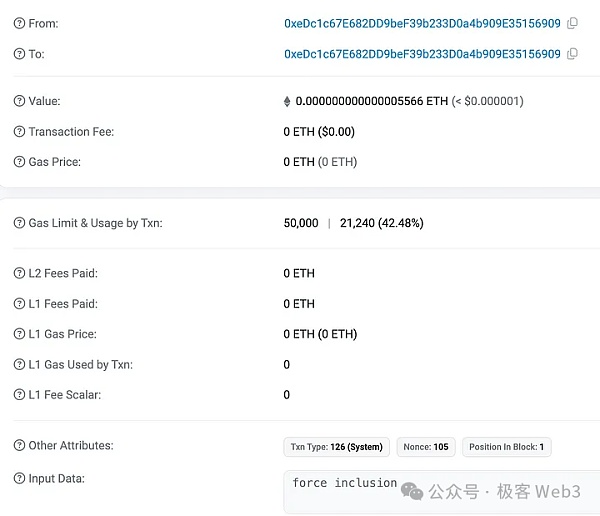Click the Txn Type: 126 (System) badge

[x=337, y=447]
